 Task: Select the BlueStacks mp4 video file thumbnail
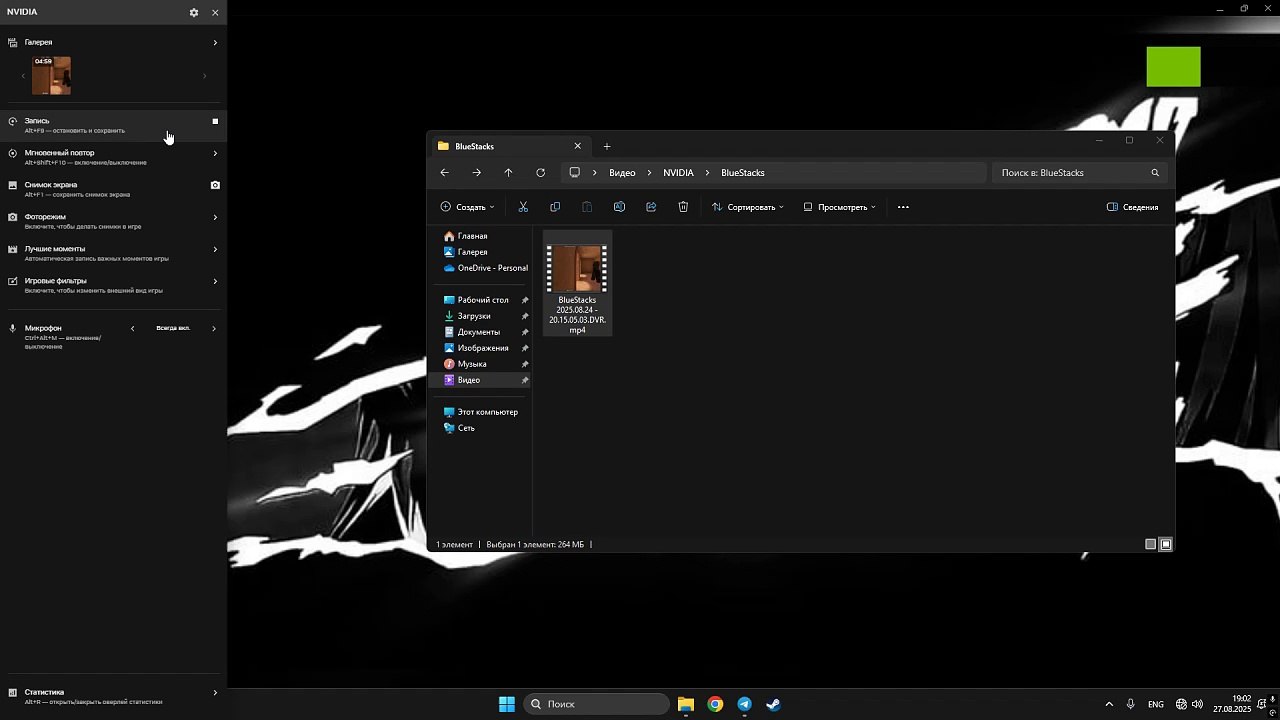pos(577,270)
